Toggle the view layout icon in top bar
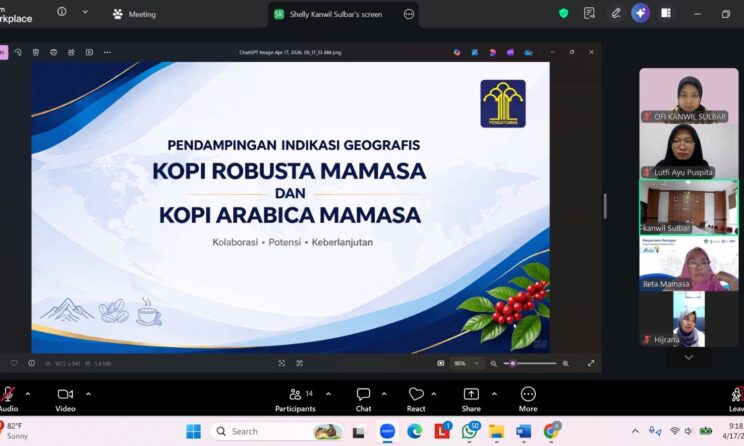The width and height of the screenshot is (744, 446). point(666,13)
